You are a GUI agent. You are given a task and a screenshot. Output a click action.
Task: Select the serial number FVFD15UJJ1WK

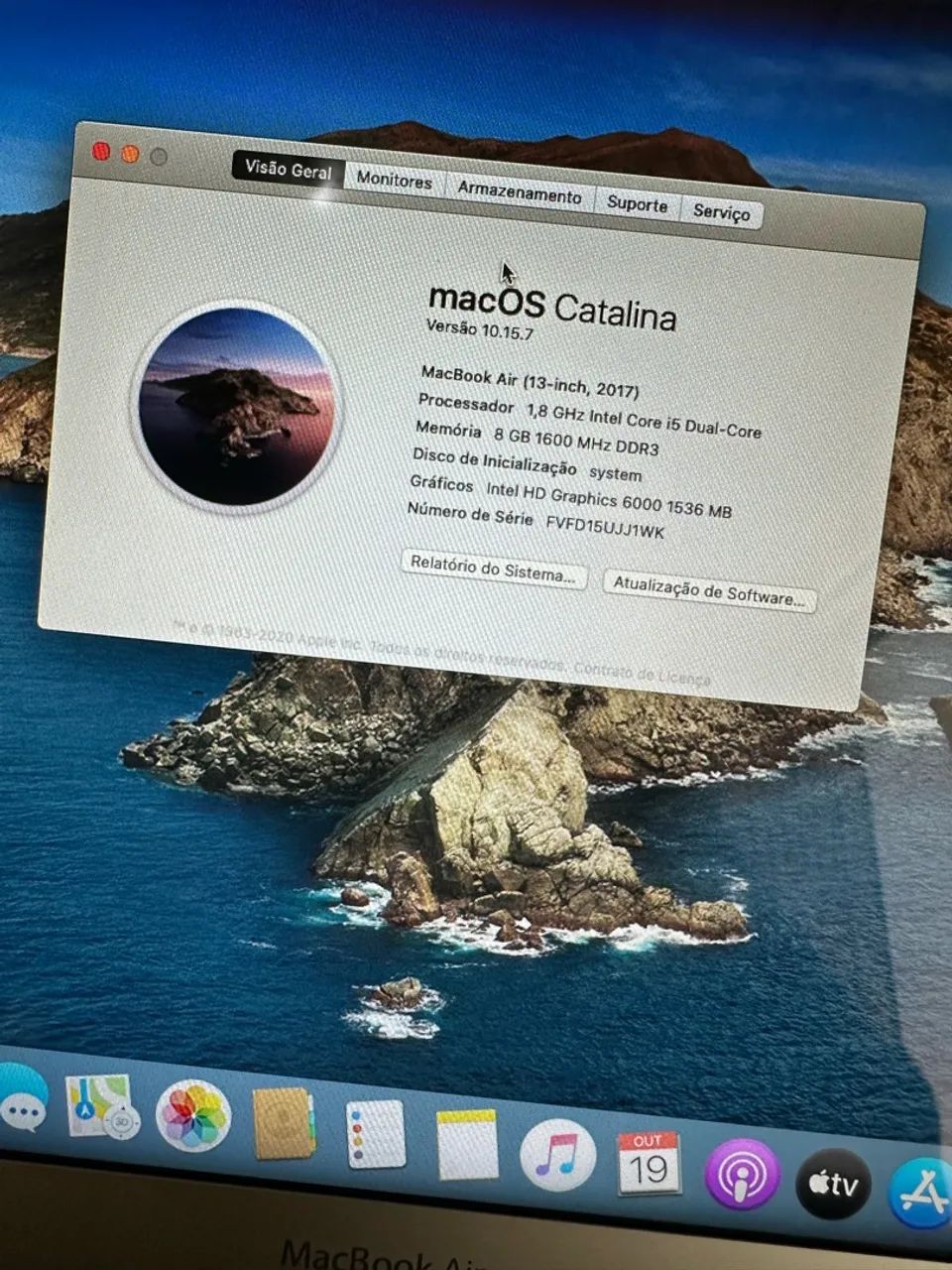[x=606, y=526]
